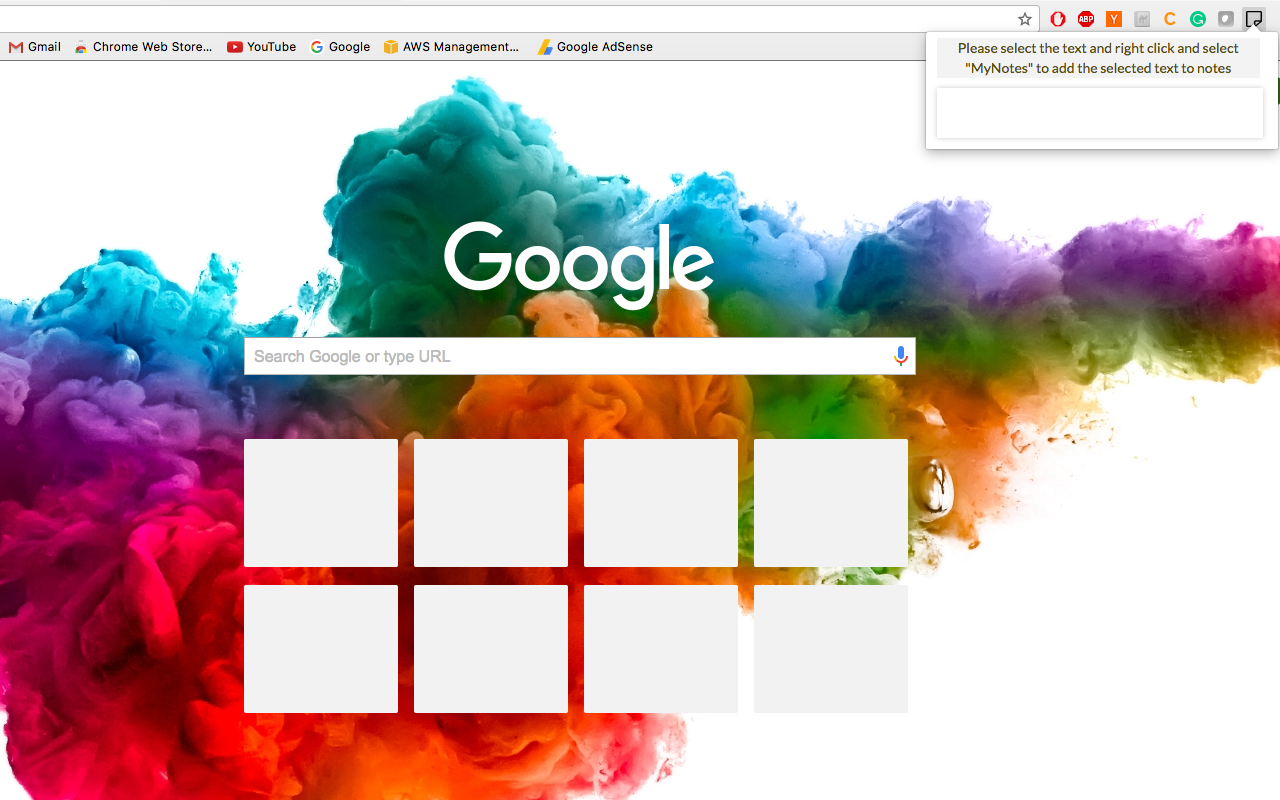This screenshot has width=1280, height=800.
Task: Click the orange Y Hacker News extension icon
Action: pos(1114,18)
